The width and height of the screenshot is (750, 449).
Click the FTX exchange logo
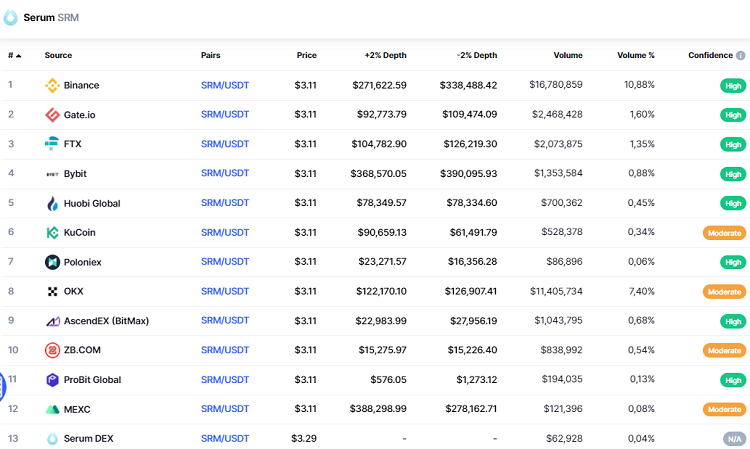coord(53,144)
